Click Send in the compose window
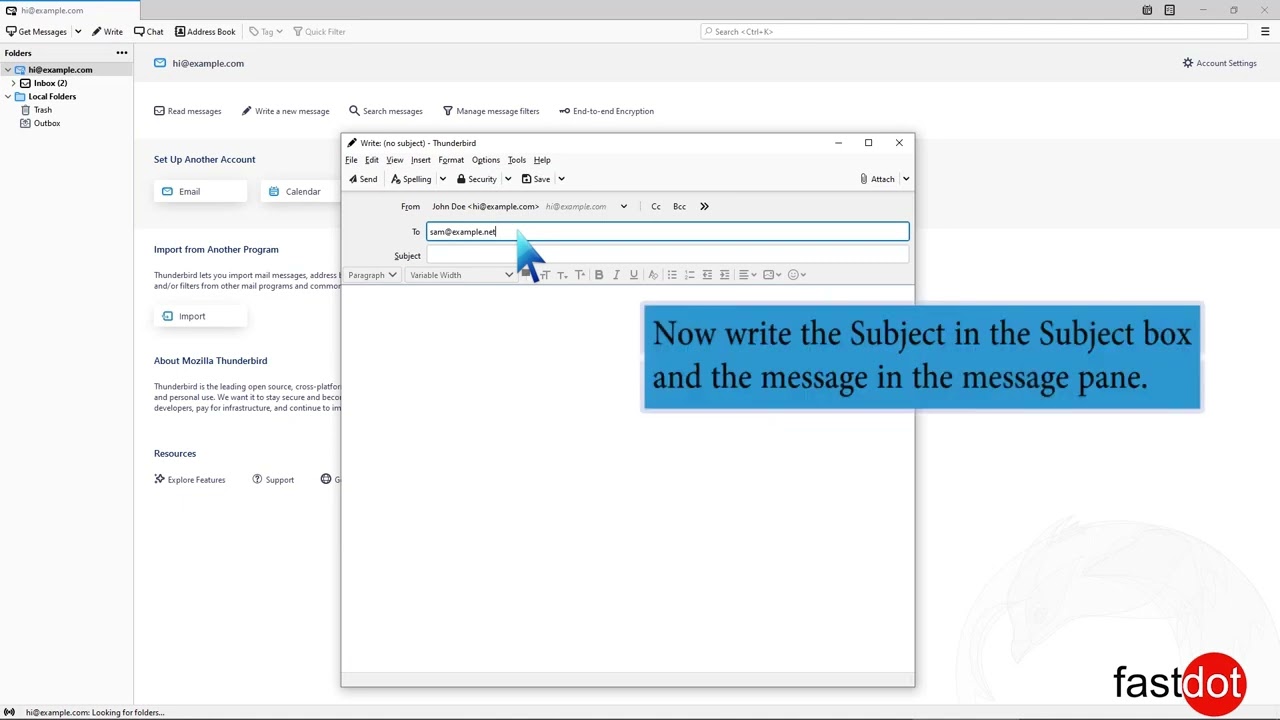Screen dimensions: 1280x720 point(363,179)
